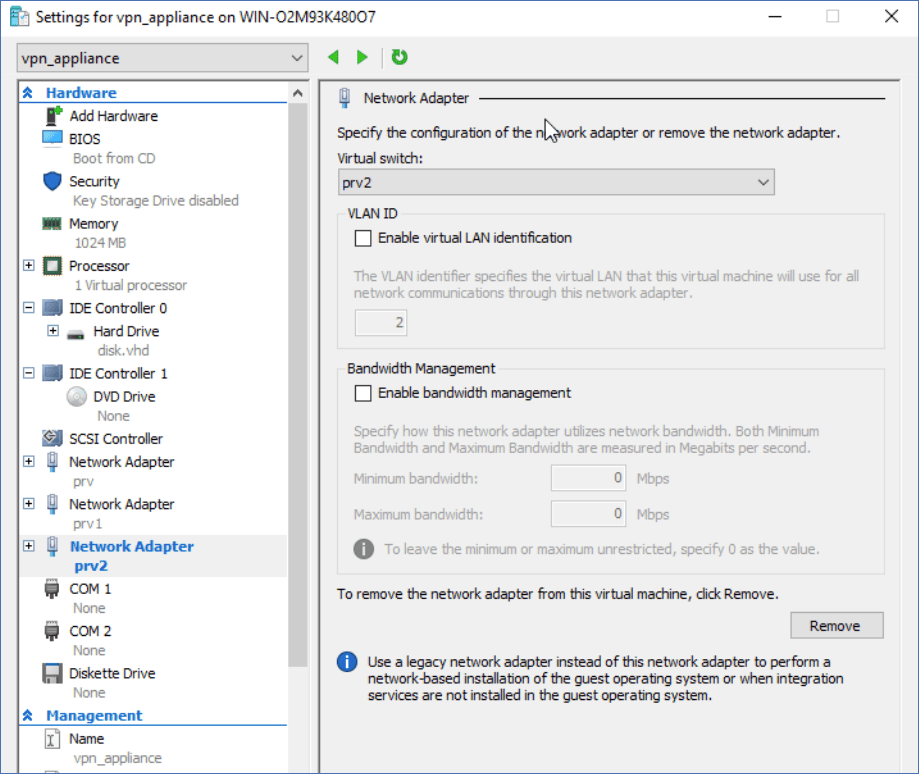
Task: Click the Diskette Drive floppy icon
Action: pyautogui.click(x=53, y=674)
